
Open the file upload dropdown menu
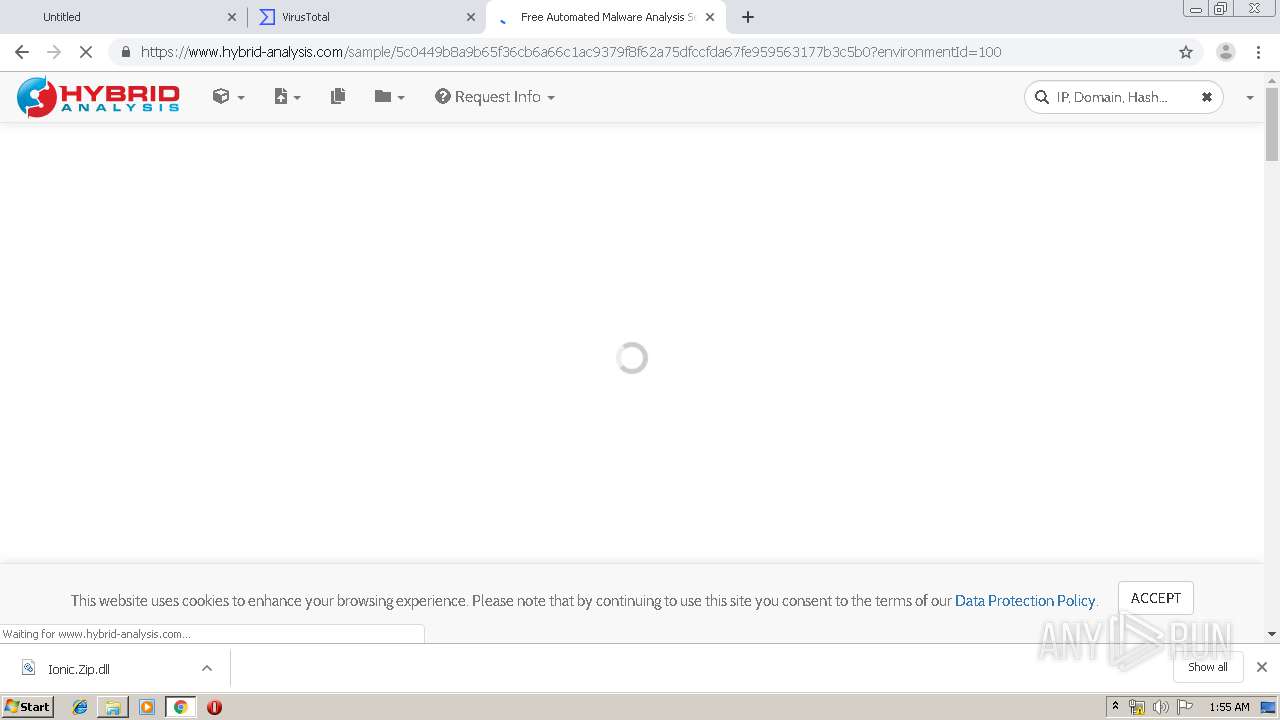click(x=287, y=97)
